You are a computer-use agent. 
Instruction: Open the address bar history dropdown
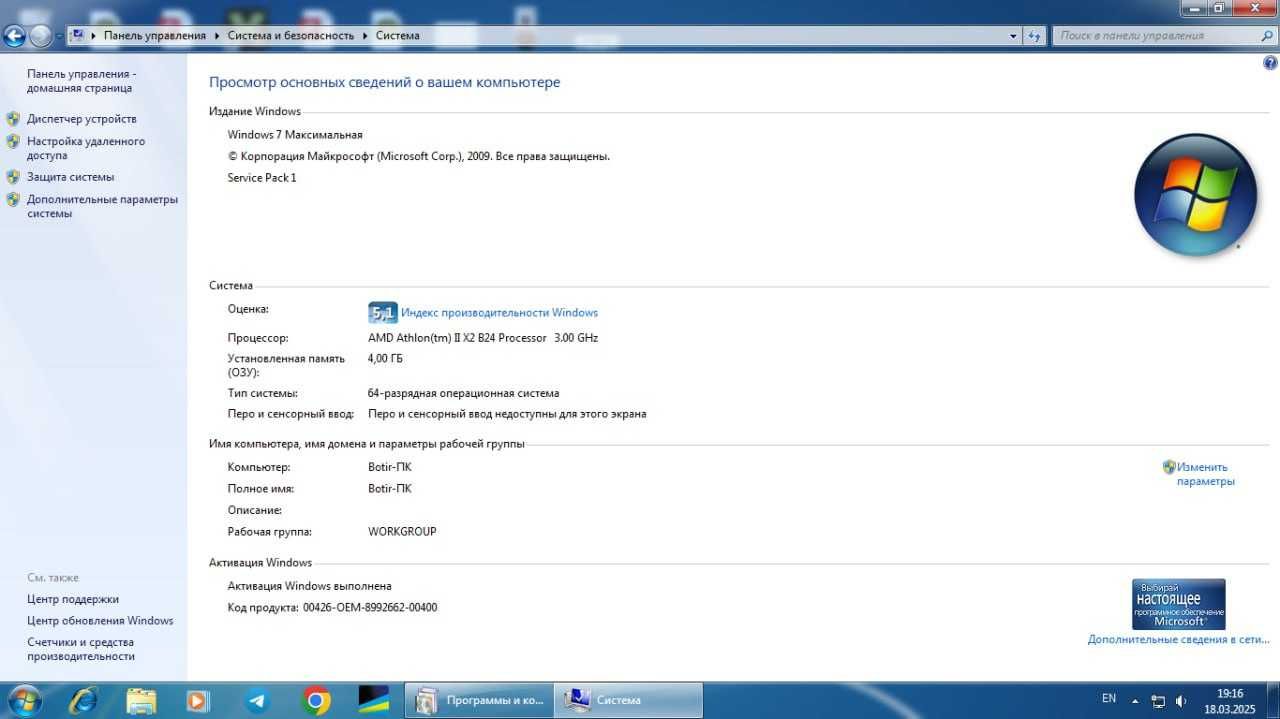point(1014,36)
